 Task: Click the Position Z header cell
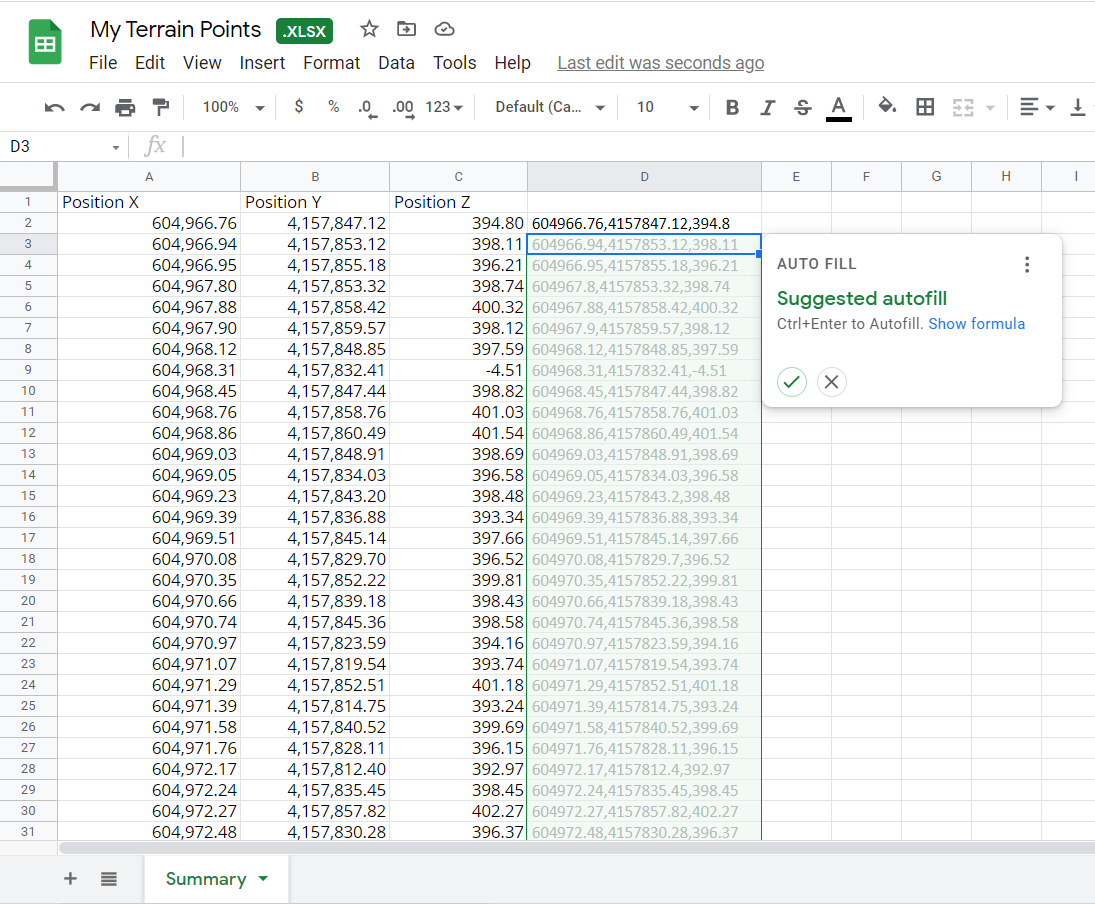tap(458, 202)
